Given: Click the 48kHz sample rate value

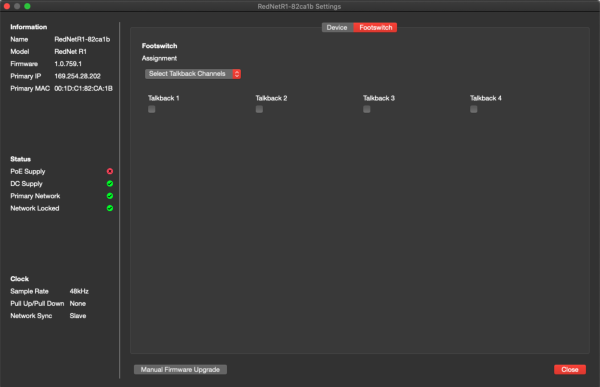Looking at the screenshot, I should point(79,291).
